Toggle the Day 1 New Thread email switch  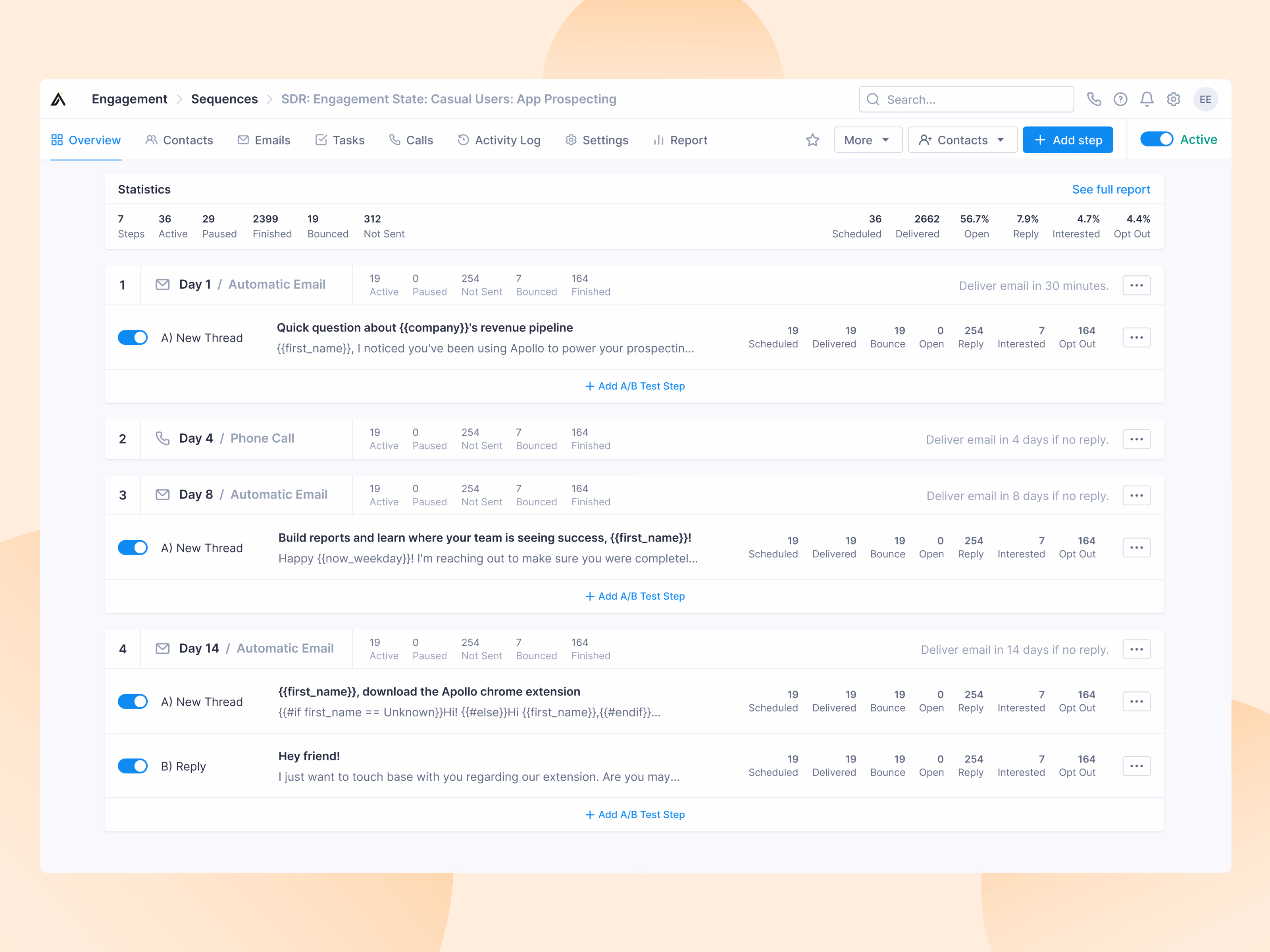pos(133,338)
